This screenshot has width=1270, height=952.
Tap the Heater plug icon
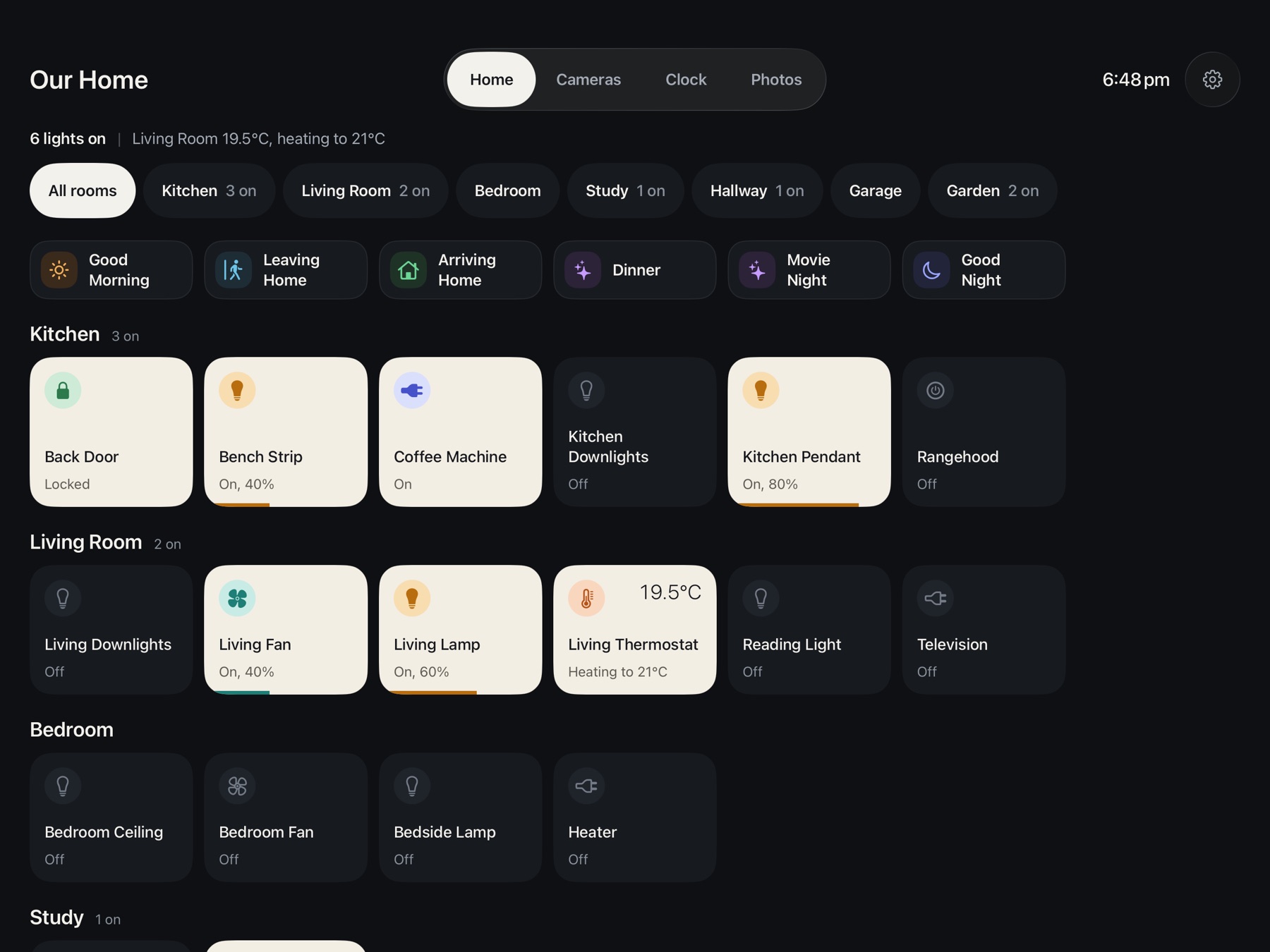coord(586,786)
